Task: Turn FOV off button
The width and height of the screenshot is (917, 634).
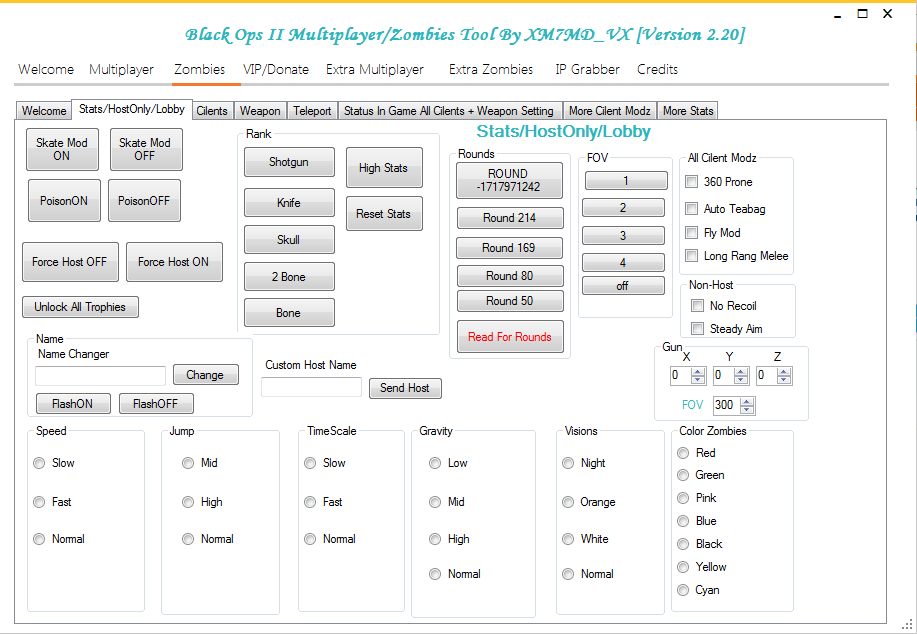Action: tap(623, 286)
